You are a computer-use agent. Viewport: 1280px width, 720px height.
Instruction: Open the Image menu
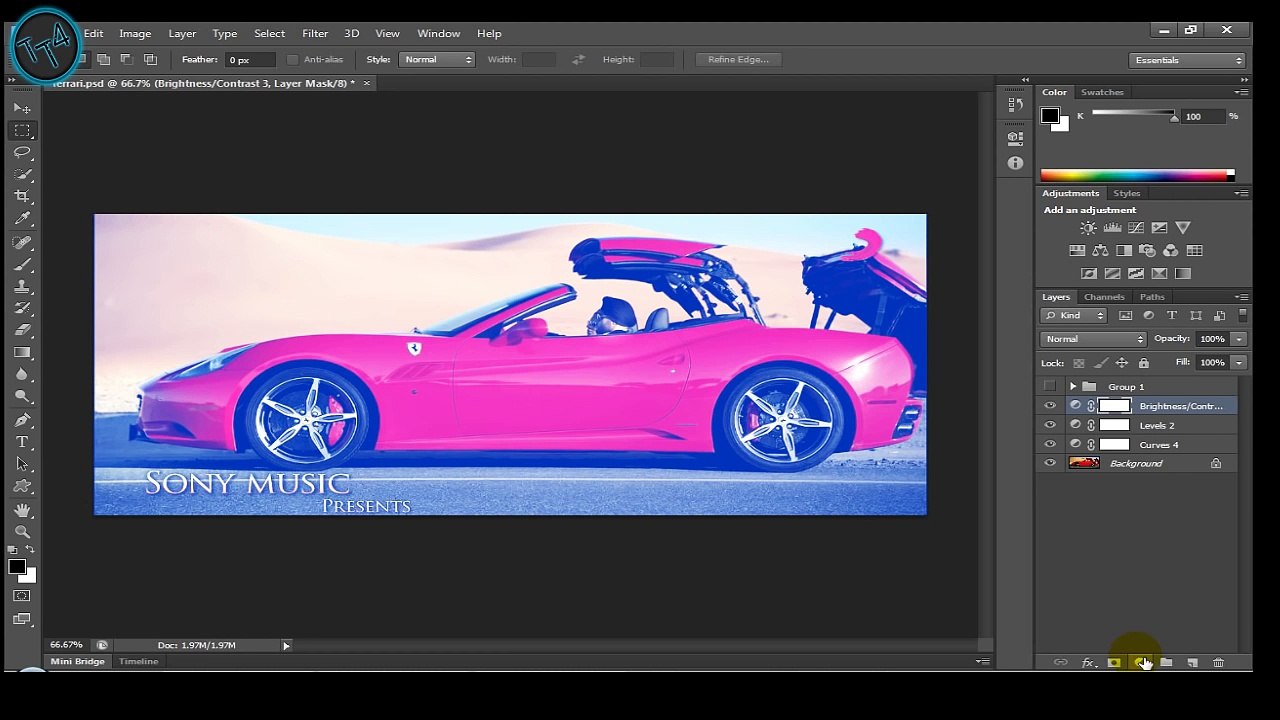coord(135,33)
